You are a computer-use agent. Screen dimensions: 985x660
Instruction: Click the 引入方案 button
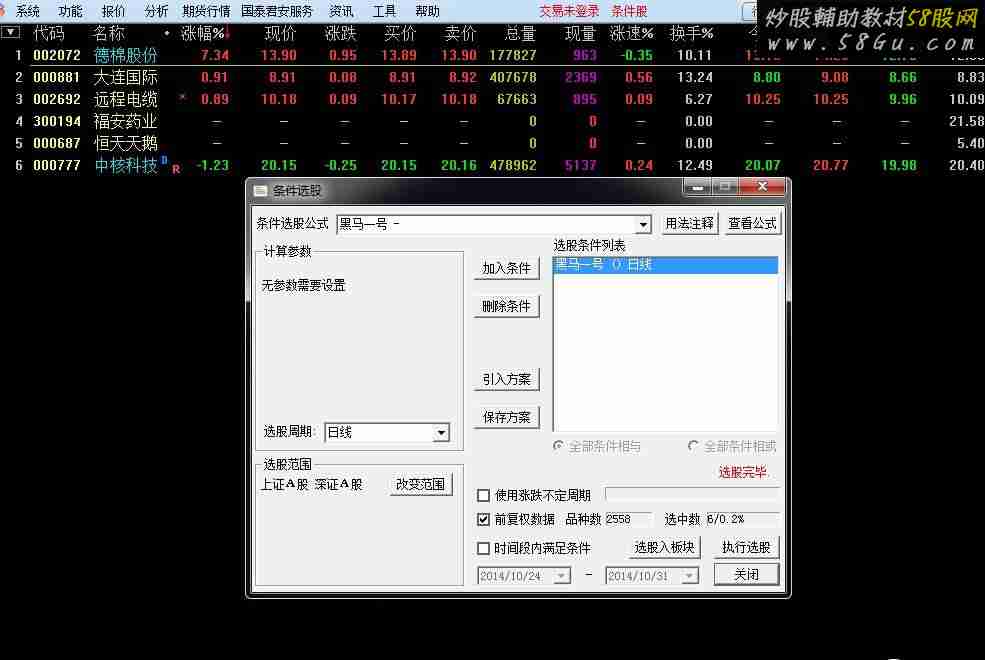tap(506, 379)
